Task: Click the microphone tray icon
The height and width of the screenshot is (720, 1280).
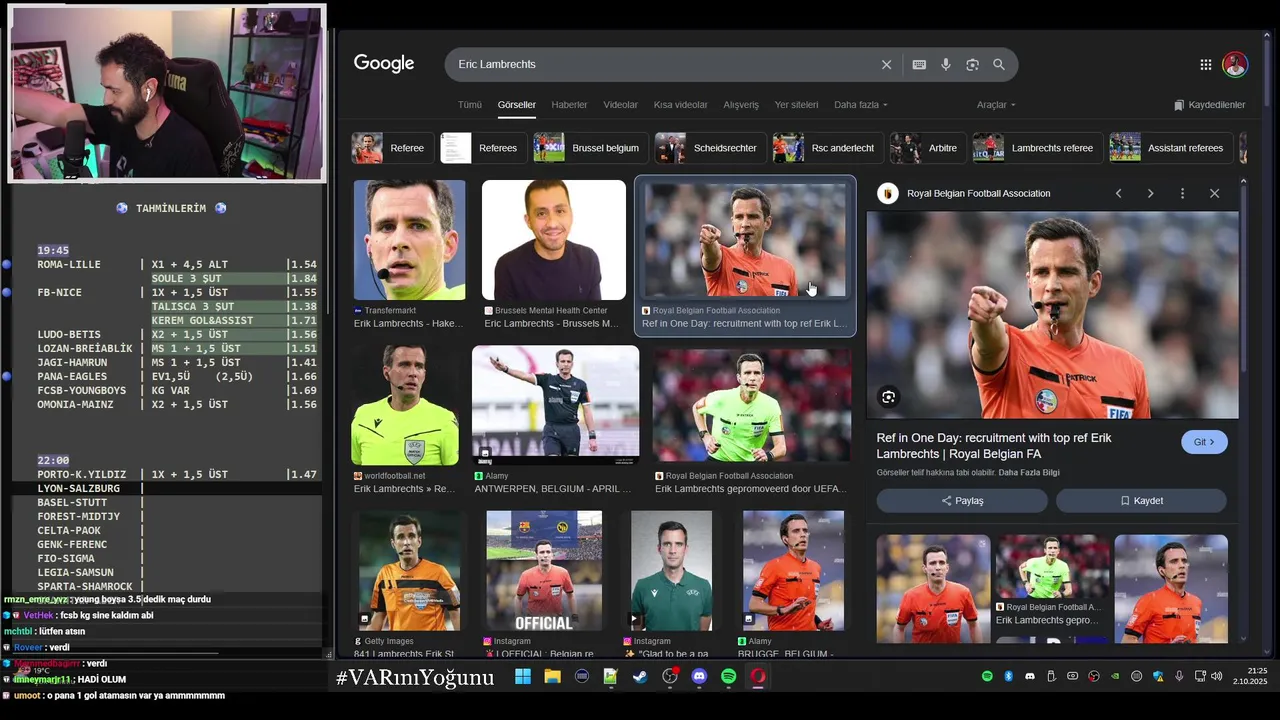Action: [1179, 677]
